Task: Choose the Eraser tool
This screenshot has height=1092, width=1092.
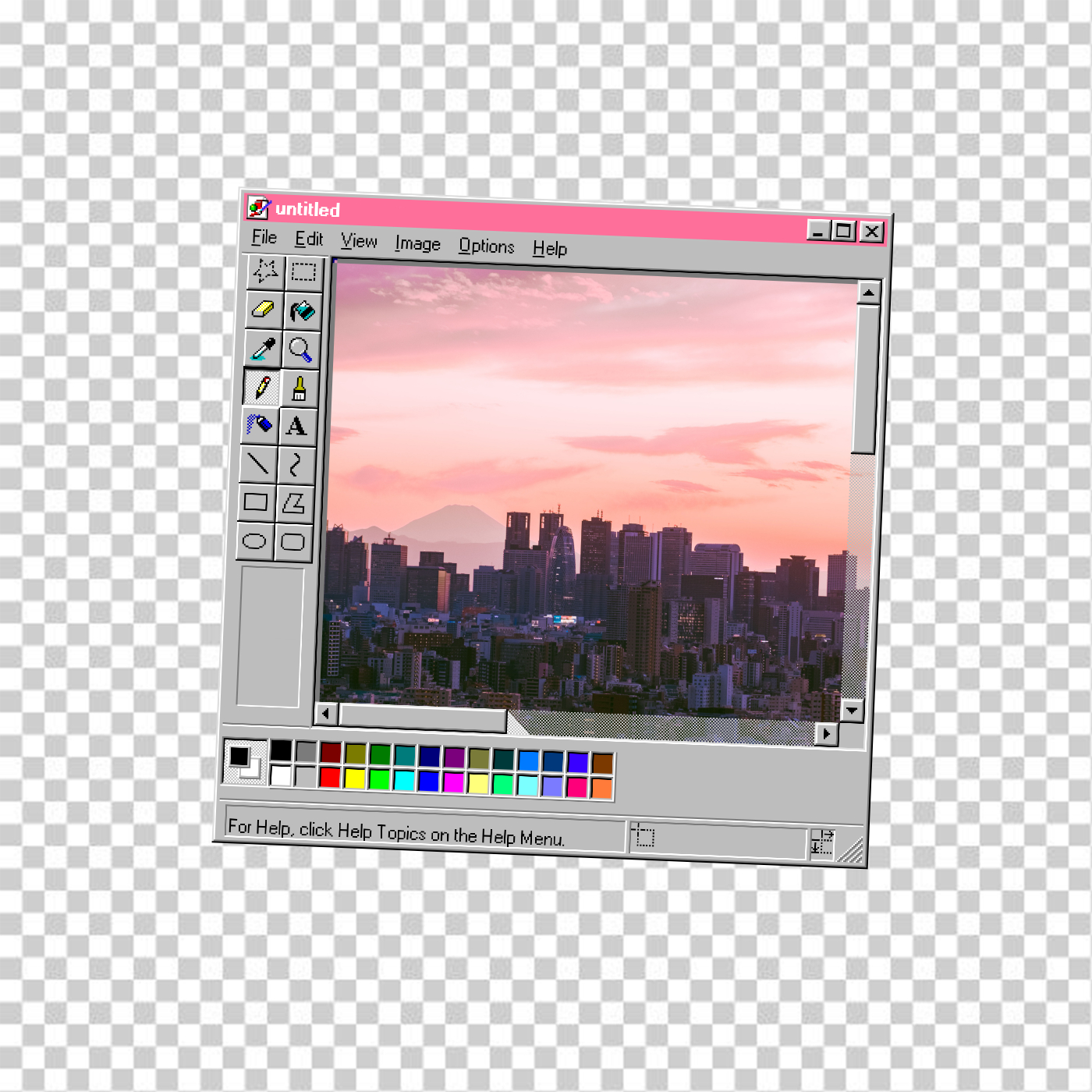Action: coord(264,310)
